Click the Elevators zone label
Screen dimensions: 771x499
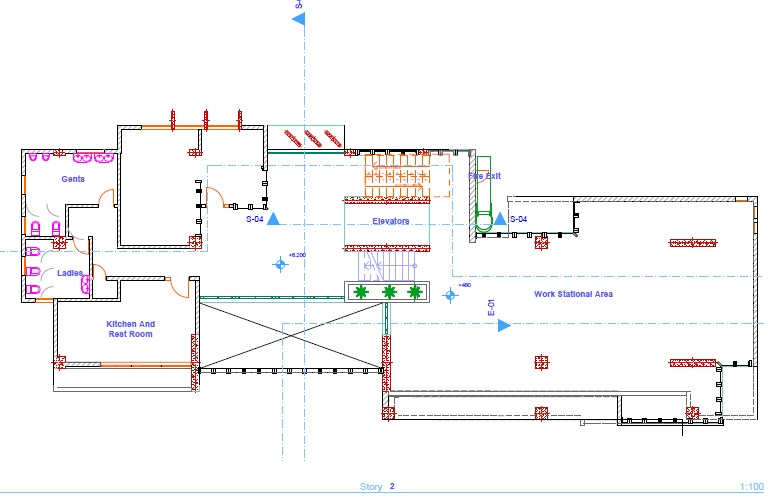(391, 221)
